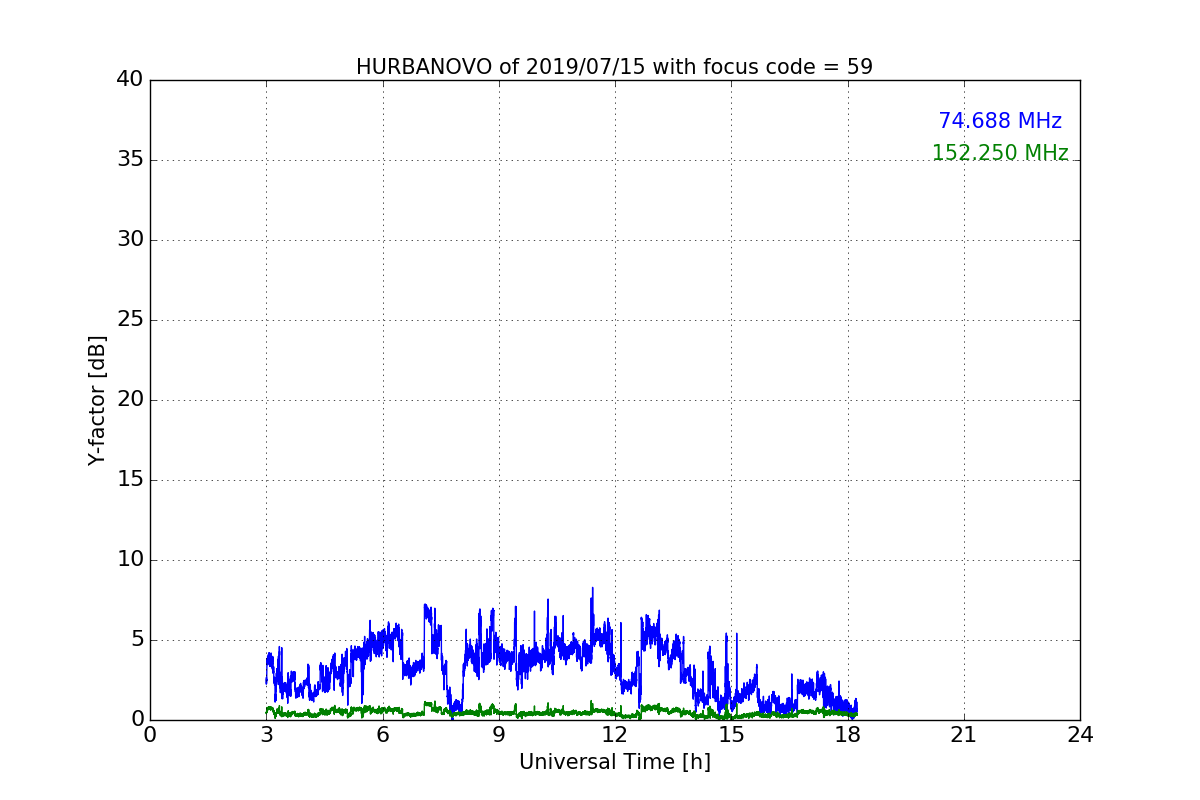Click y-axis tick label 35
1200x800 pixels.
pyautogui.click(x=130, y=160)
